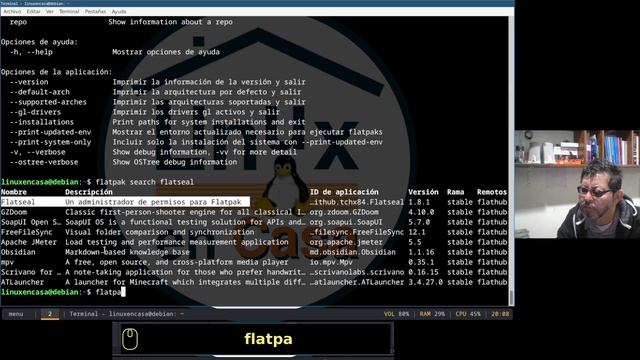This screenshot has height=360, width=640.
Task: Click the Nombre column header
Action: (14, 192)
